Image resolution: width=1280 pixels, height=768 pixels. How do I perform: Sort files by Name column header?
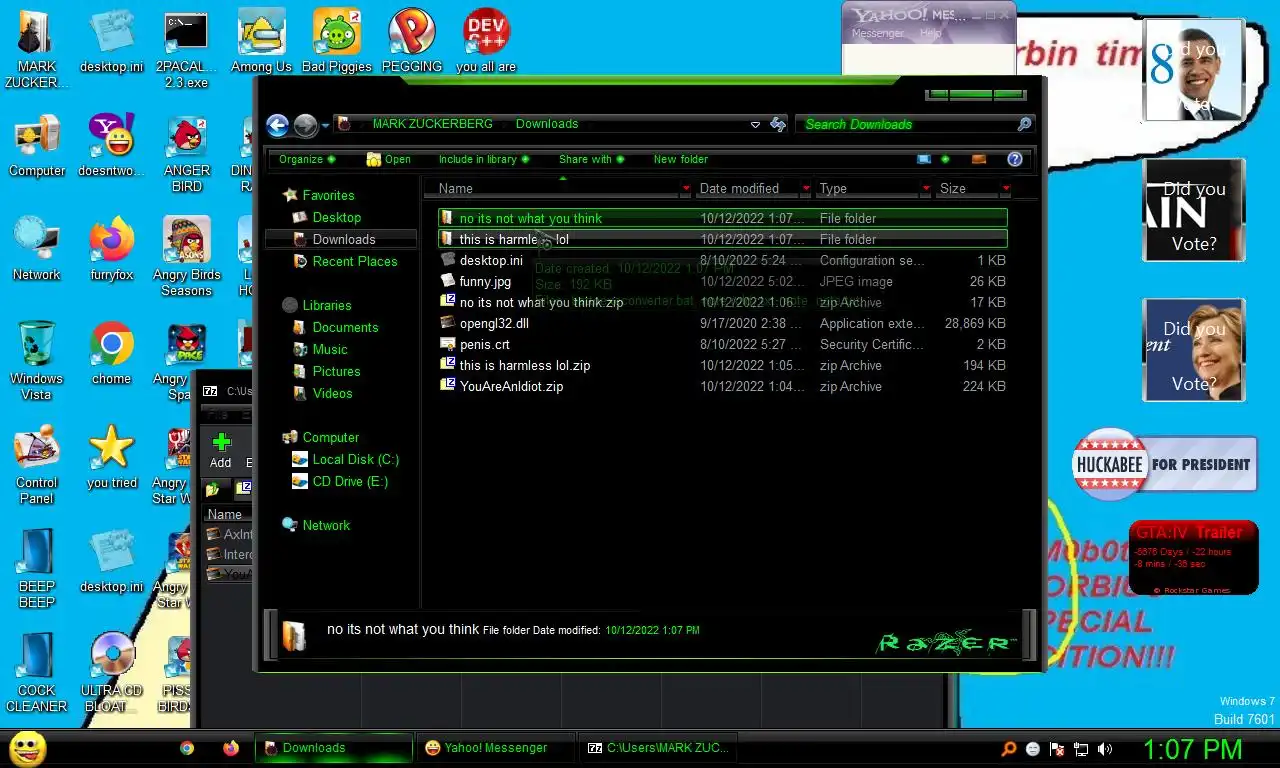pyautogui.click(x=558, y=188)
